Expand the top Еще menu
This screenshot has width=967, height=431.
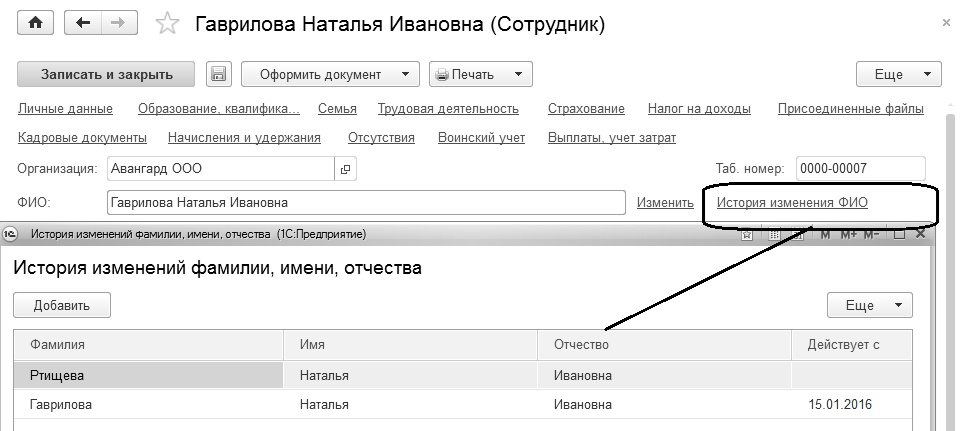899,75
